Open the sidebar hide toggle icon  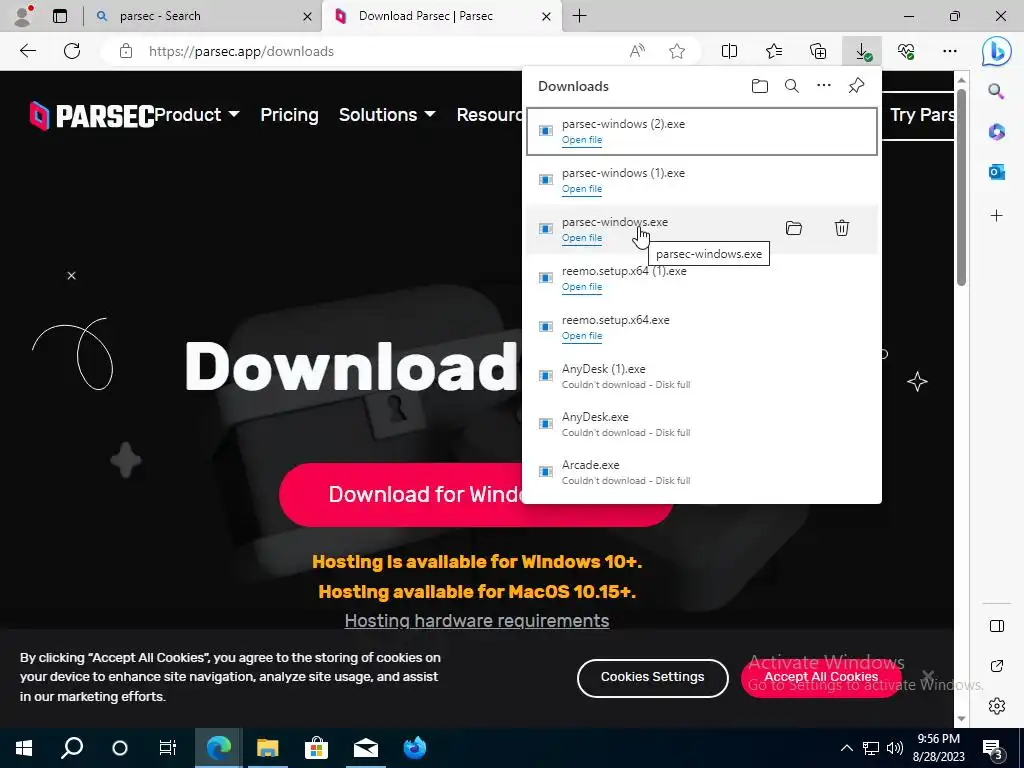click(x=997, y=626)
